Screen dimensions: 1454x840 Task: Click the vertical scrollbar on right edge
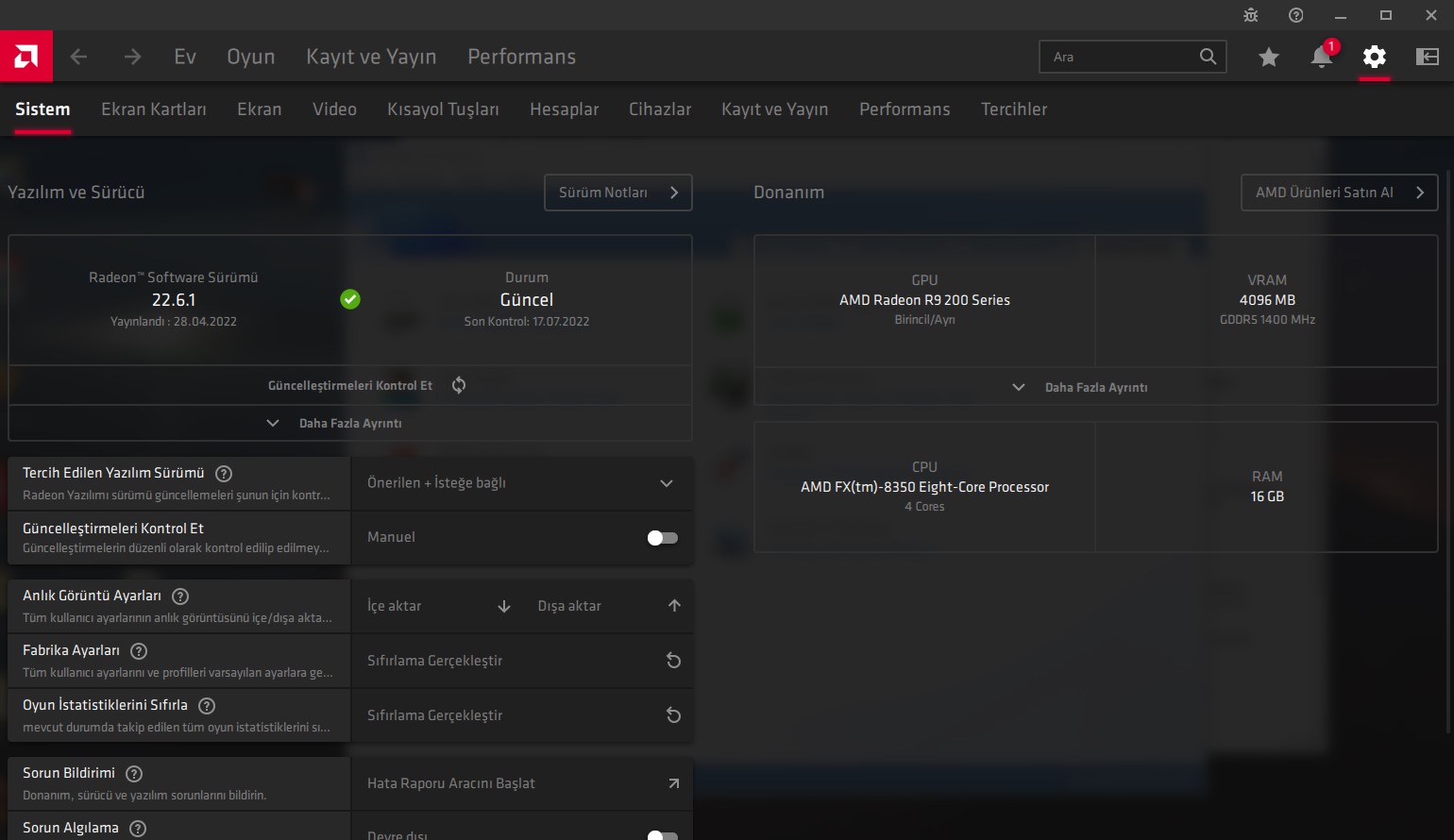[x=1448, y=453]
